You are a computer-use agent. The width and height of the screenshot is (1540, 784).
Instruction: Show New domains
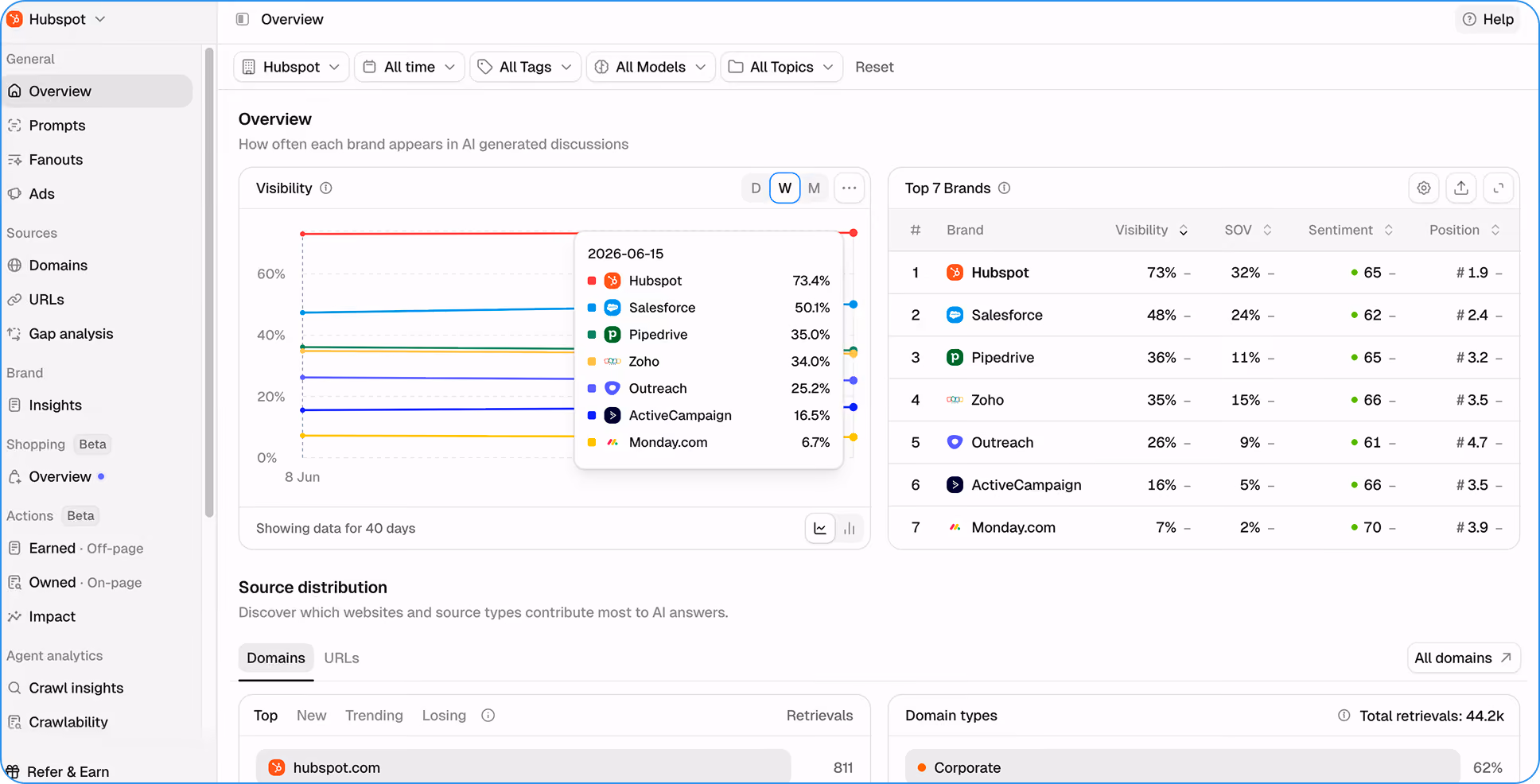pyautogui.click(x=311, y=716)
